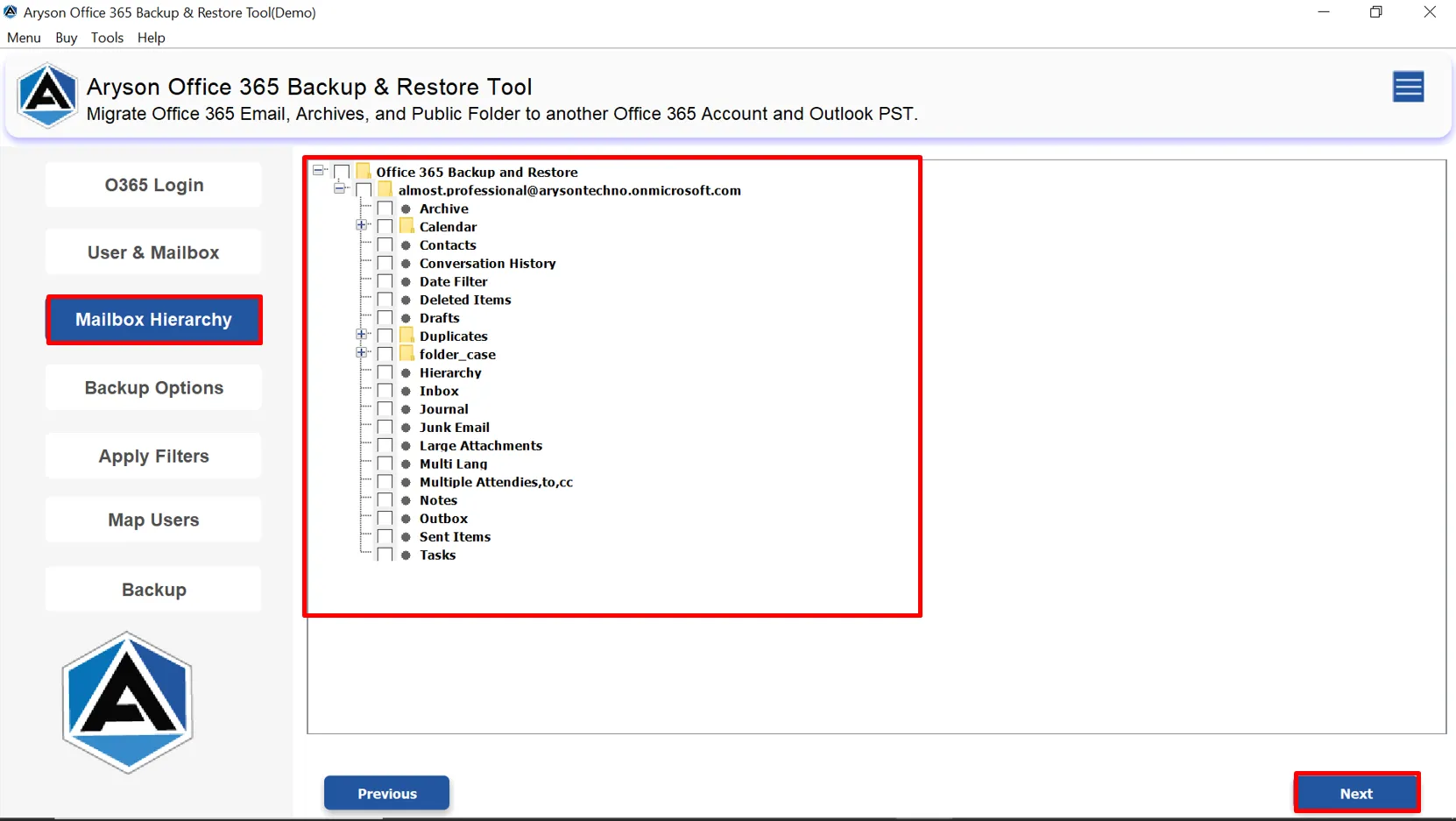Click the Aryson logo in the header
1456x821 pixels.
(x=47, y=96)
